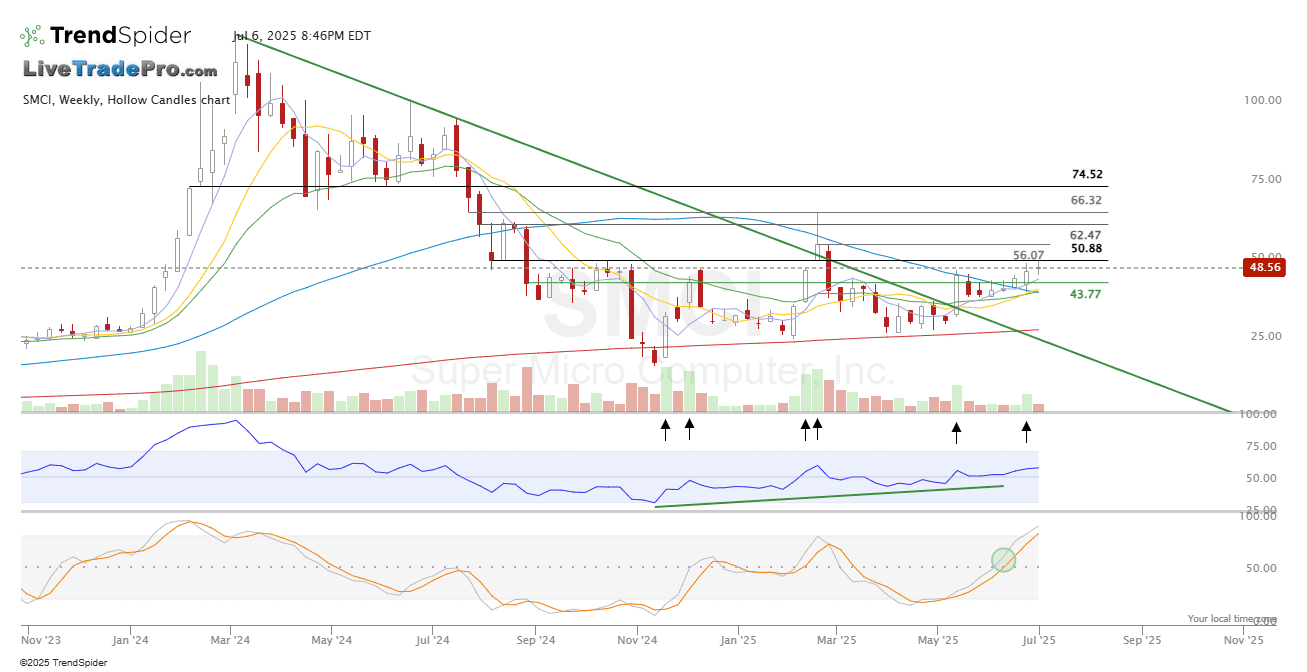Click the 75.00 label on the RSI panel

1263,446
